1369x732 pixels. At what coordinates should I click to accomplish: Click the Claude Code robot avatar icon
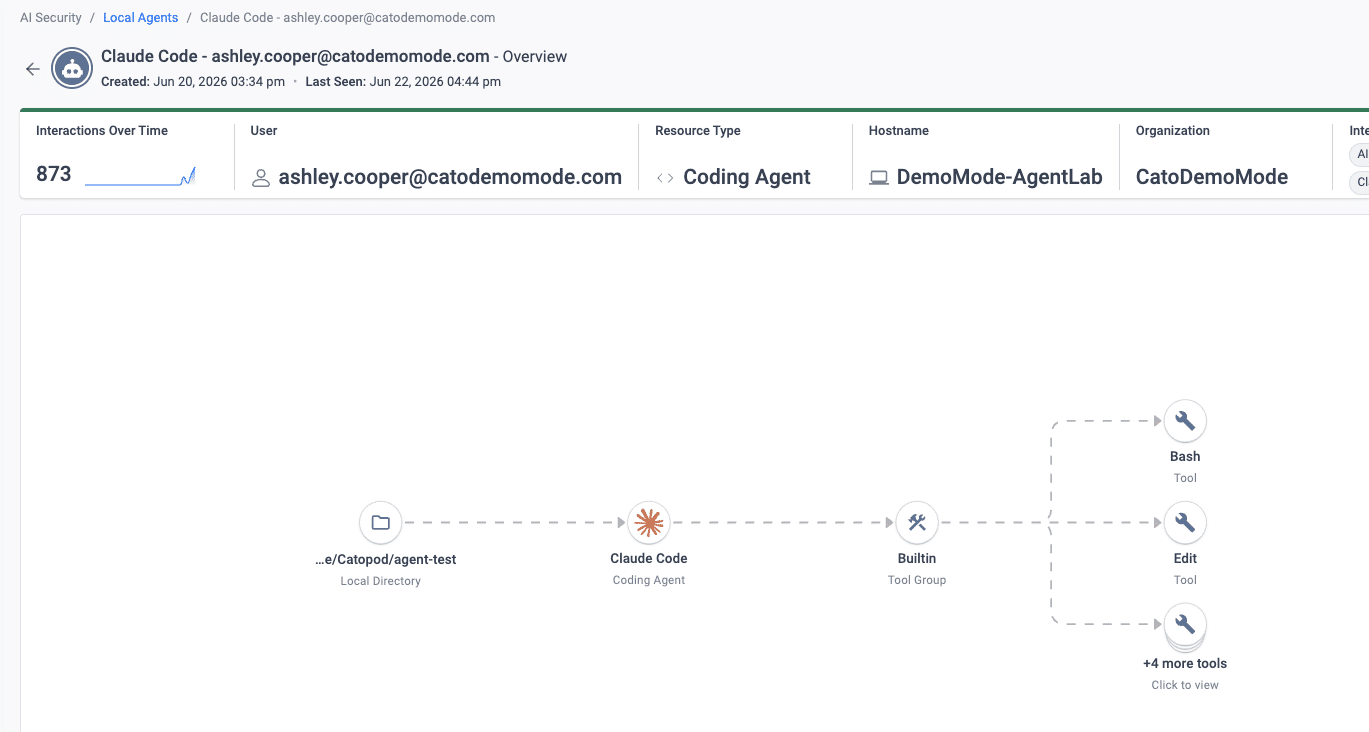(71, 68)
